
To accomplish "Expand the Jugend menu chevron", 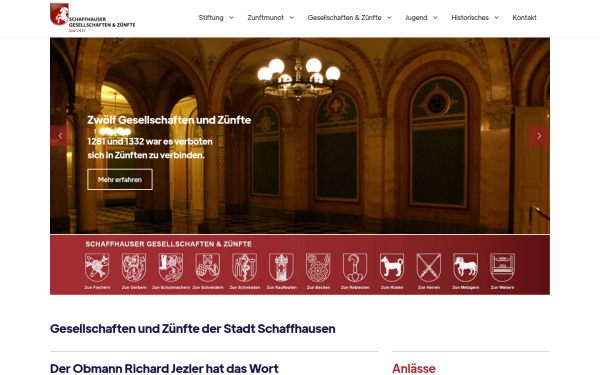I will coord(435,18).
